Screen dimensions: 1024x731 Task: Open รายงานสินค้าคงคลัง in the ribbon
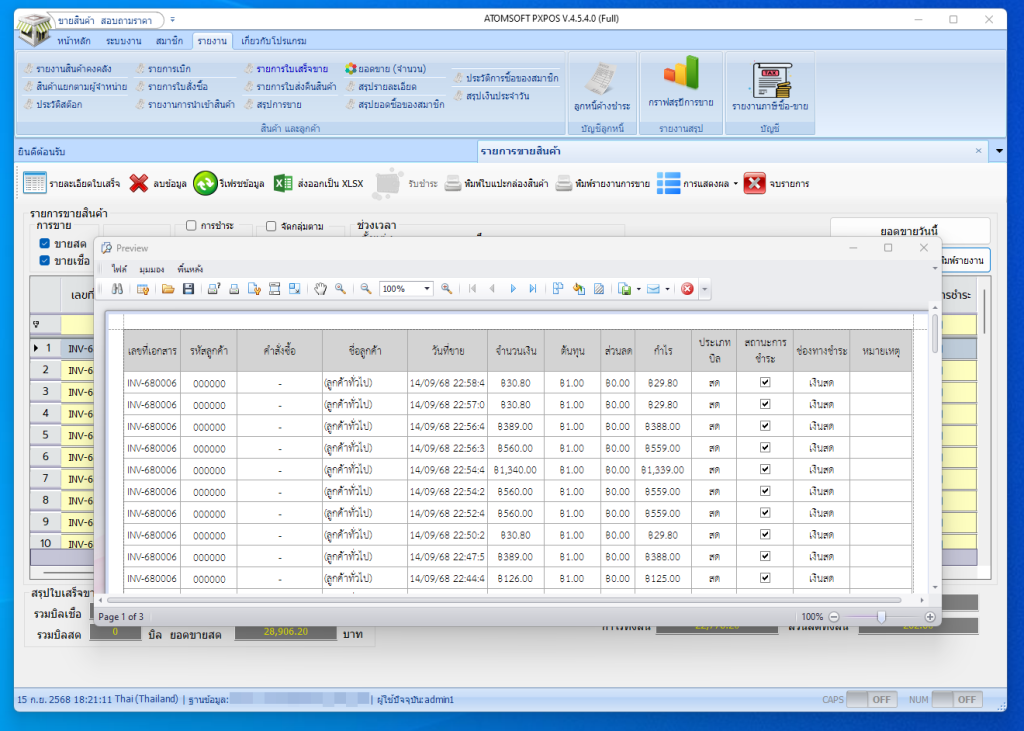click(68, 69)
